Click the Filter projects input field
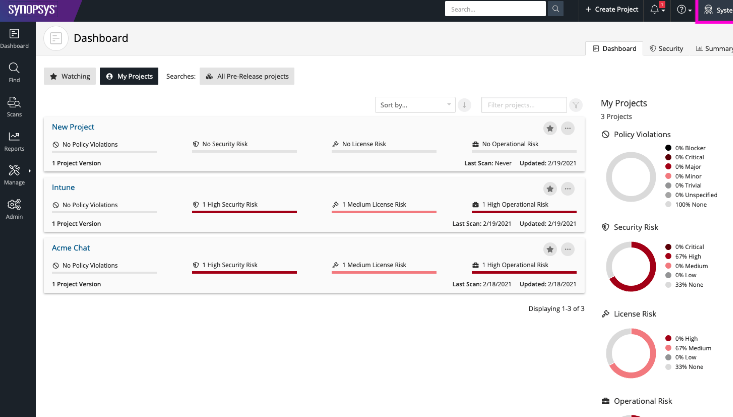The image size is (733, 417). pos(524,105)
